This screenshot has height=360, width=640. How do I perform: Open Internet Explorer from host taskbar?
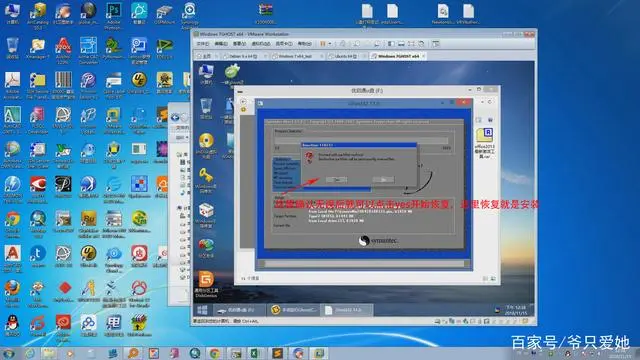(x=30, y=353)
